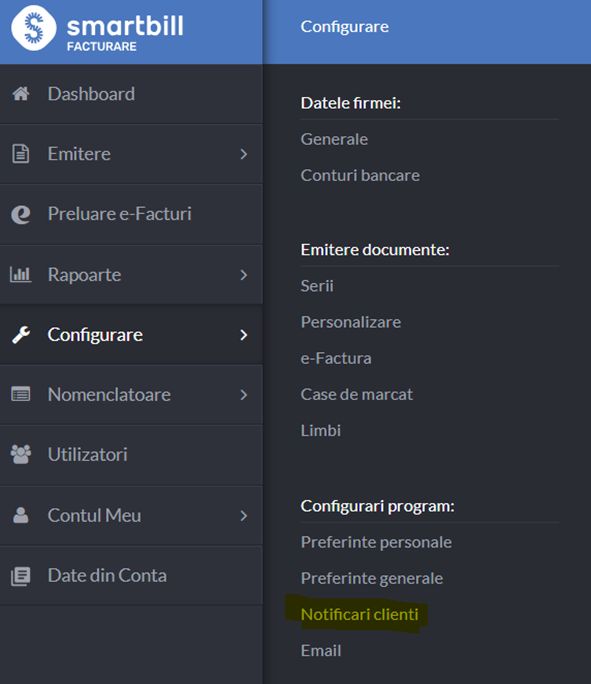Open Notificari clienti settings

(x=359, y=614)
